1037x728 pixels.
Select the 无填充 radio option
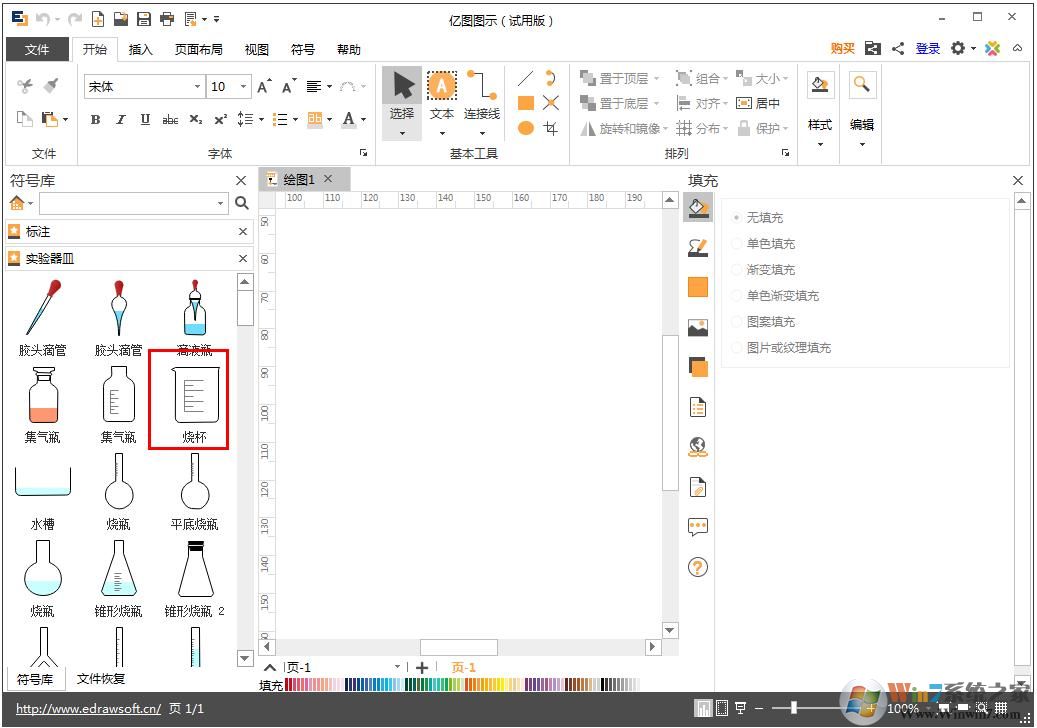[738, 217]
